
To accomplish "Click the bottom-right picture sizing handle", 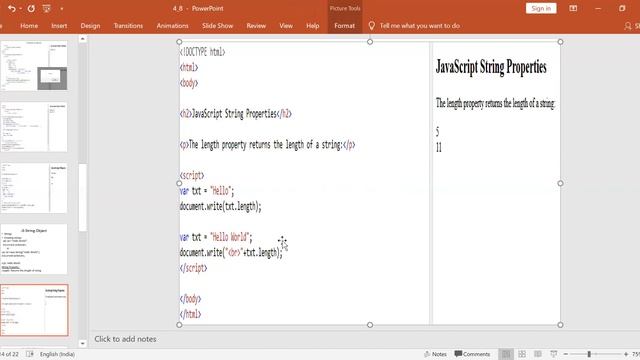I will (x=560, y=325).
